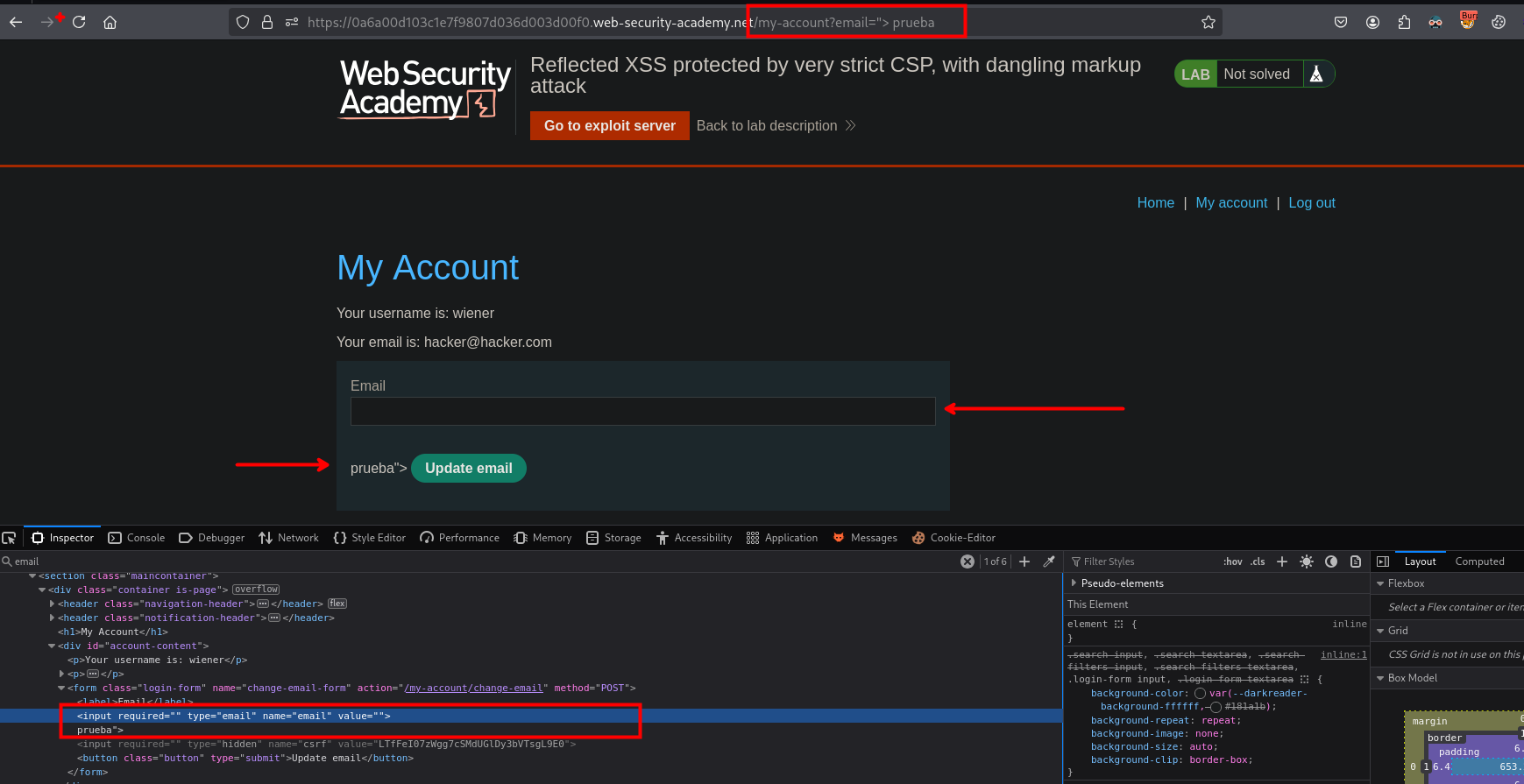This screenshot has width=1524, height=784.
Task: Create a new node with plus icon
Action: point(1024,562)
